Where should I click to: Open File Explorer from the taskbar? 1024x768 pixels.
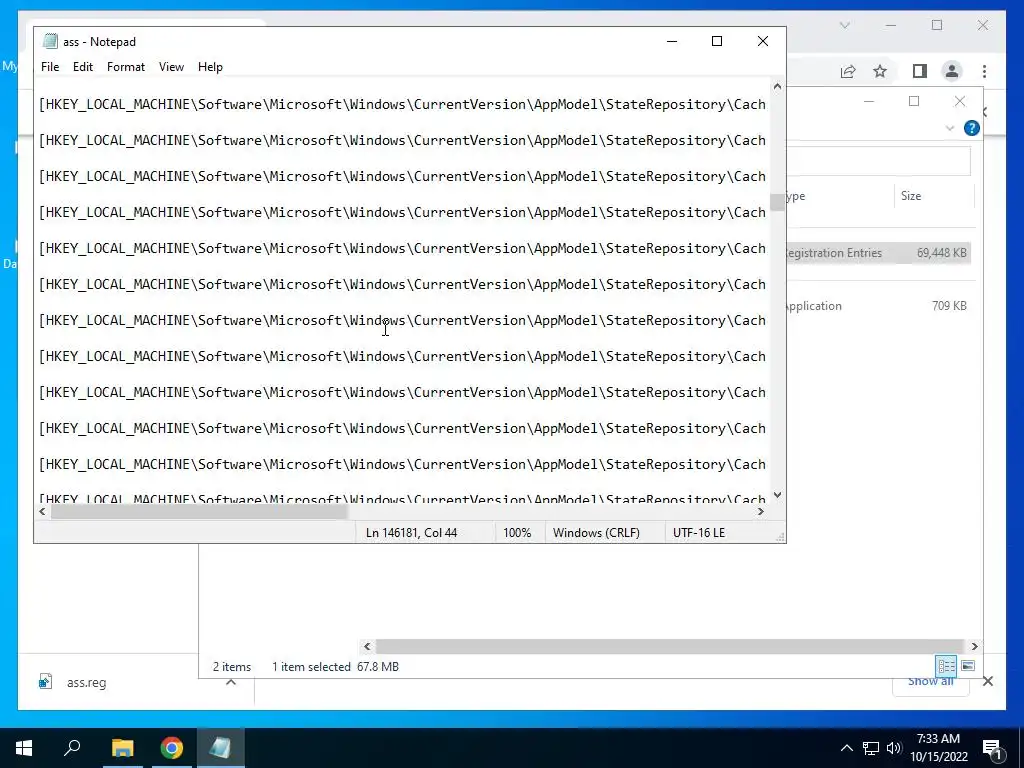(122, 748)
